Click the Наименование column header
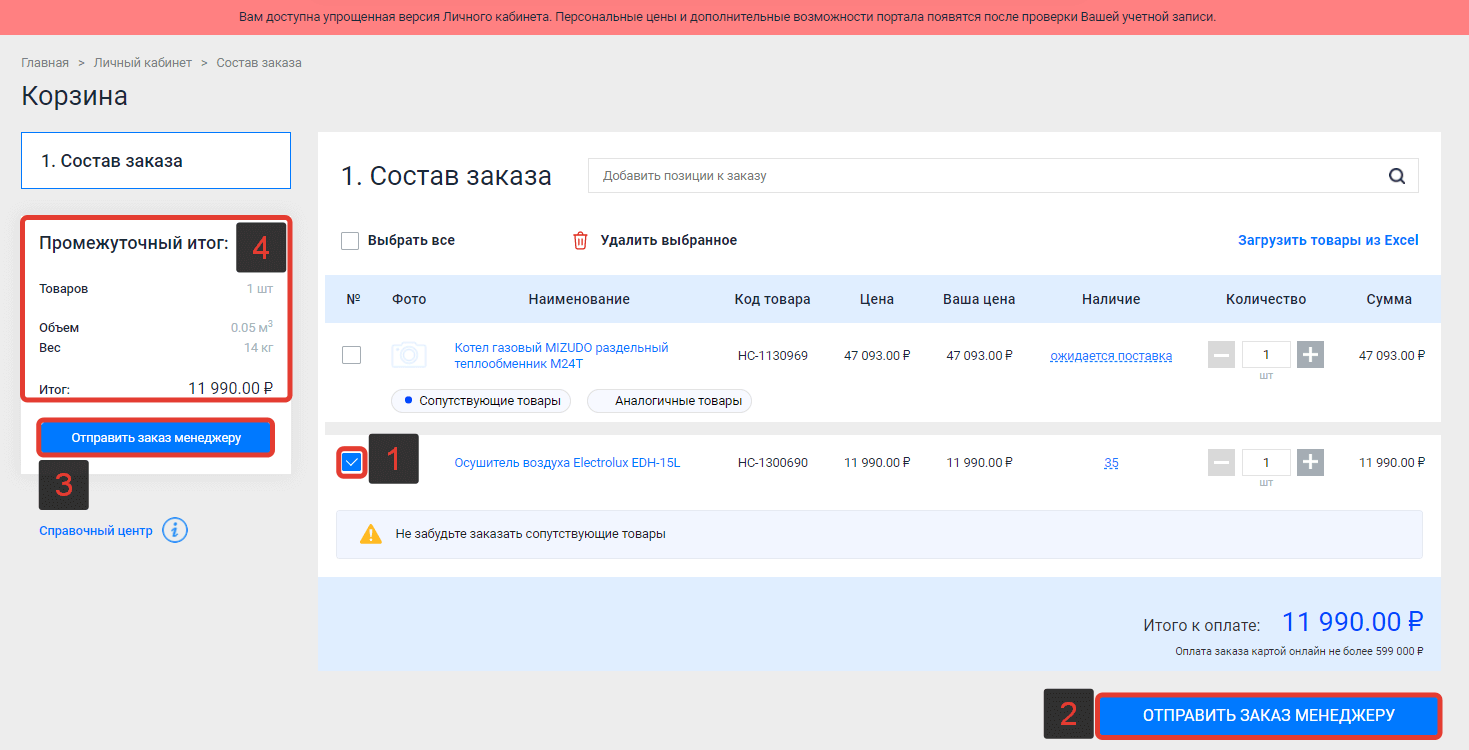Screen dimensions: 1469x750 click(579, 299)
